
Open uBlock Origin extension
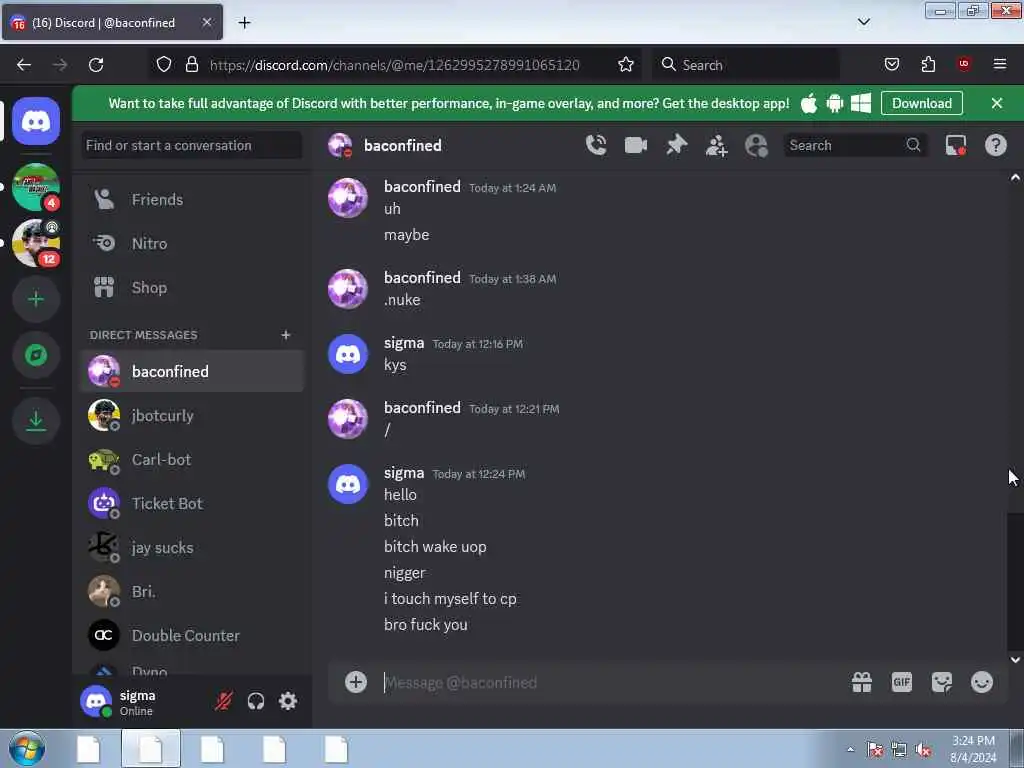click(x=964, y=64)
